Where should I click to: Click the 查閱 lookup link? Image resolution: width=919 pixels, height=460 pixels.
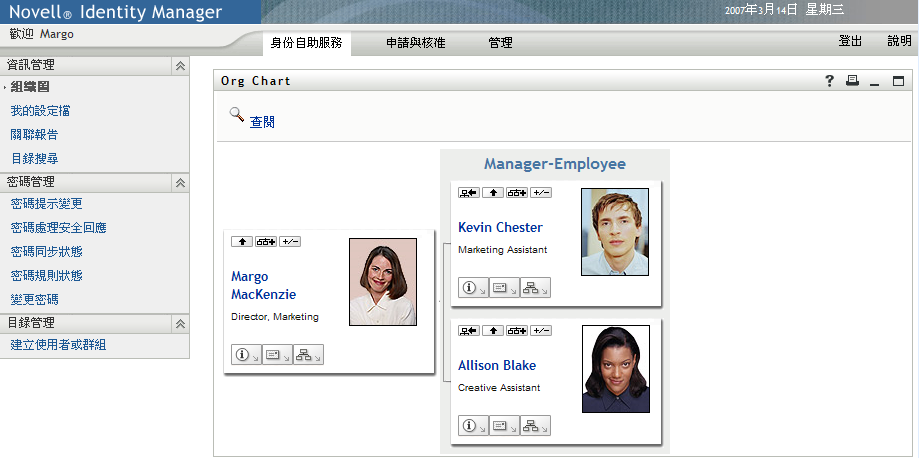pyautogui.click(x=262, y=122)
